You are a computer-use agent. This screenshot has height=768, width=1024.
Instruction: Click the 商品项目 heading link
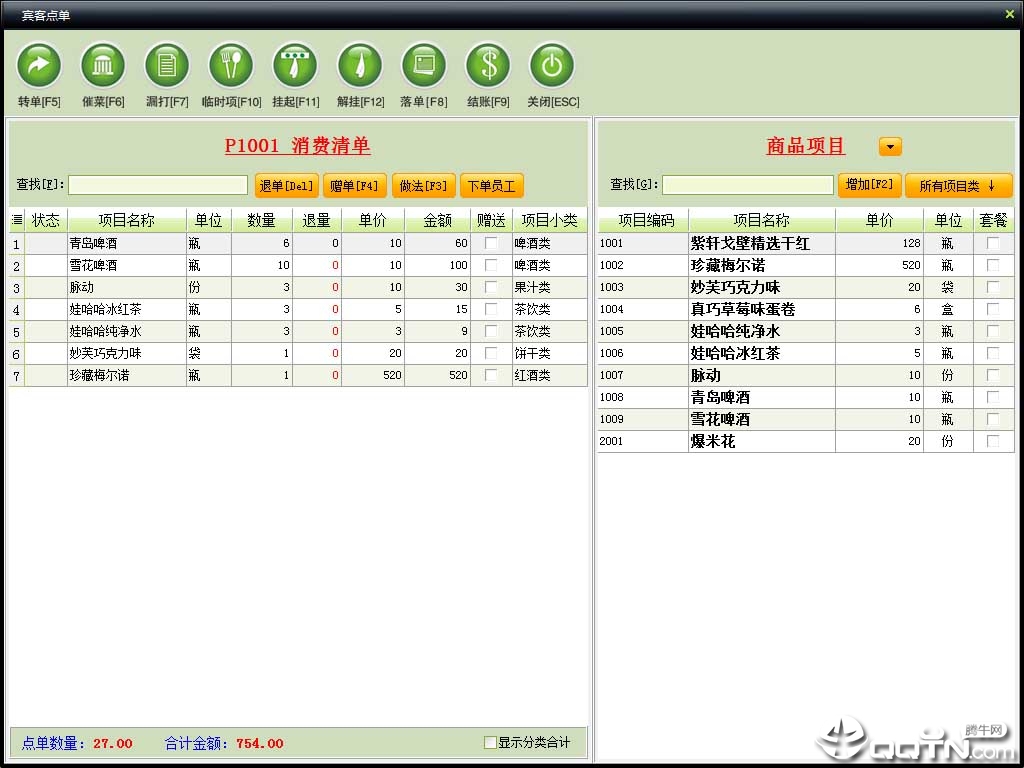click(805, 145)
